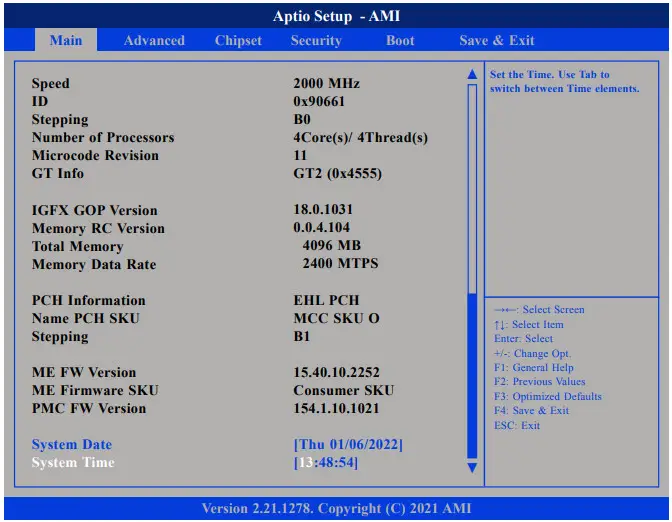Click the F3: Optimized Defaults hint
This screenshot has height=522, width=672.
(548, 397)
